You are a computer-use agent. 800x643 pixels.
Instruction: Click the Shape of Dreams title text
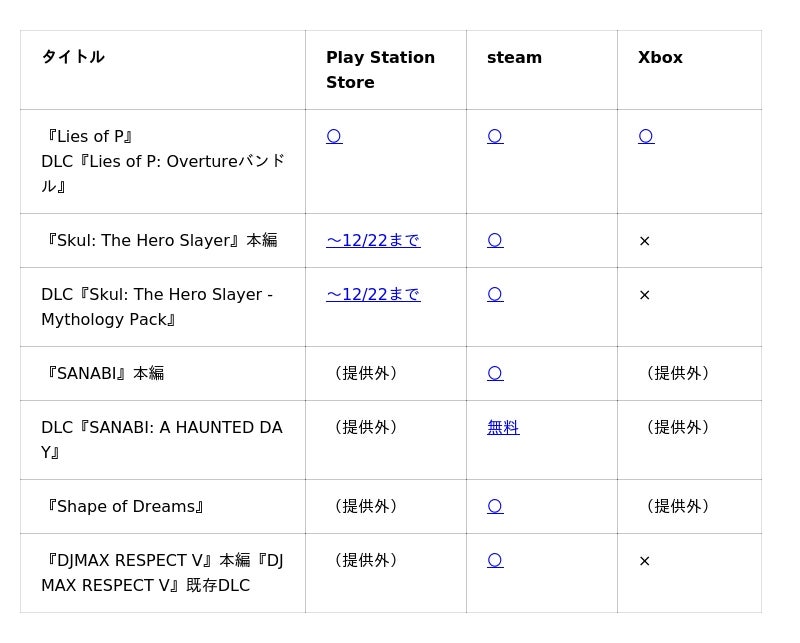point(125,506)
